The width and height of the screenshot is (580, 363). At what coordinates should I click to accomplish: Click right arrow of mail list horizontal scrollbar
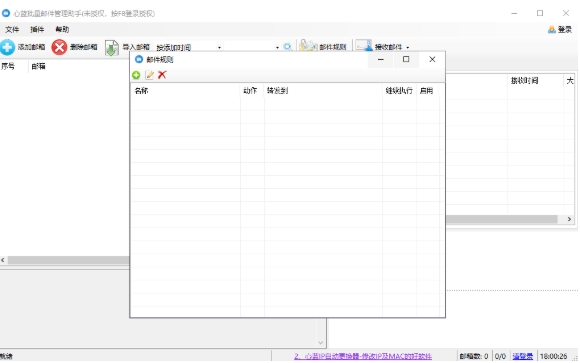(569, 219)
